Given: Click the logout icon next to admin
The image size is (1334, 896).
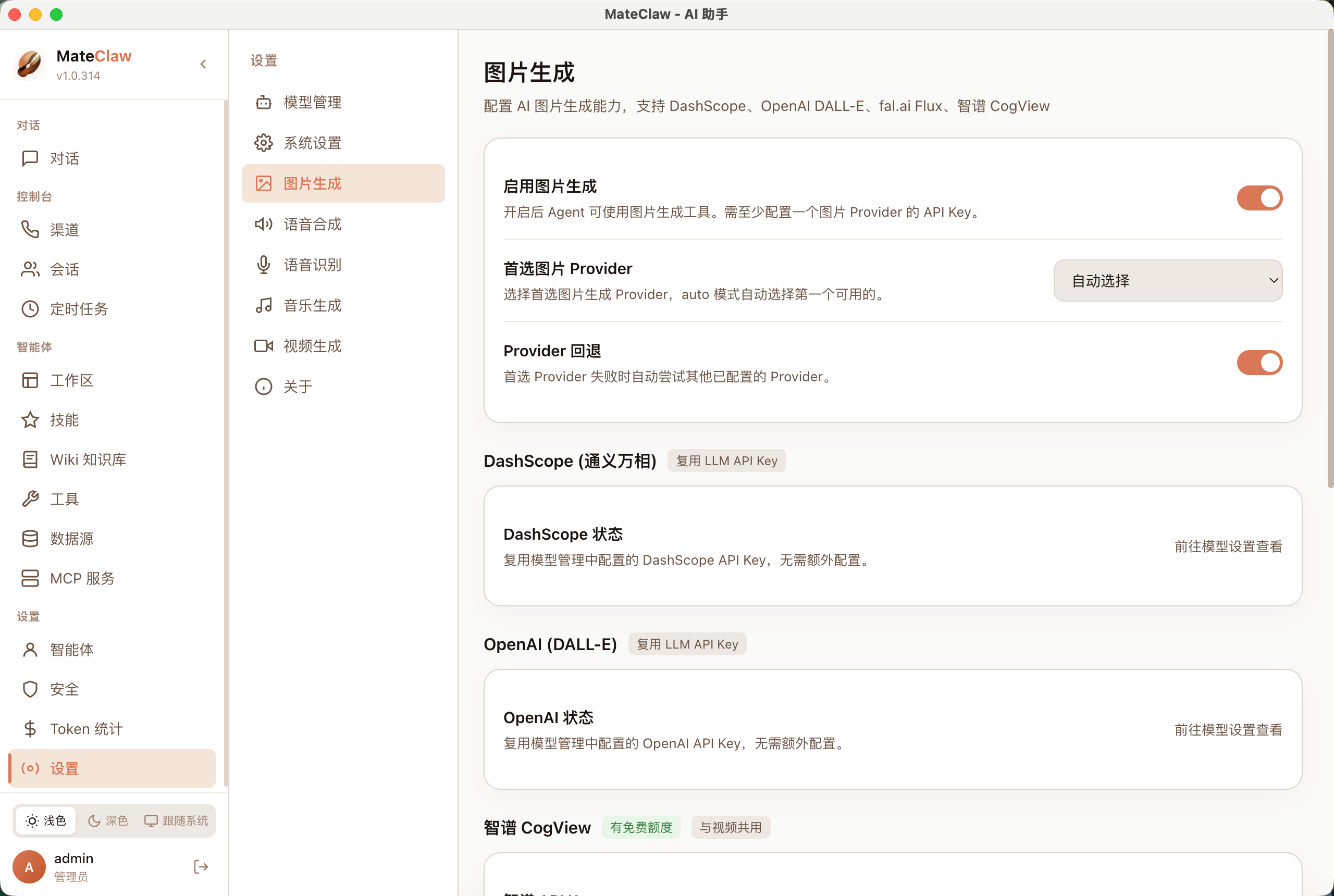Looking at the screenshot, I should click(201, 866).
